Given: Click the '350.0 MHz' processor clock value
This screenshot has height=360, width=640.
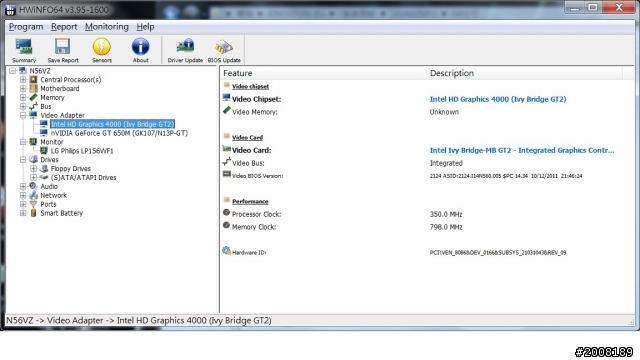Looking at the screenshot, I should pyautogui.click(x=446, y=214).
